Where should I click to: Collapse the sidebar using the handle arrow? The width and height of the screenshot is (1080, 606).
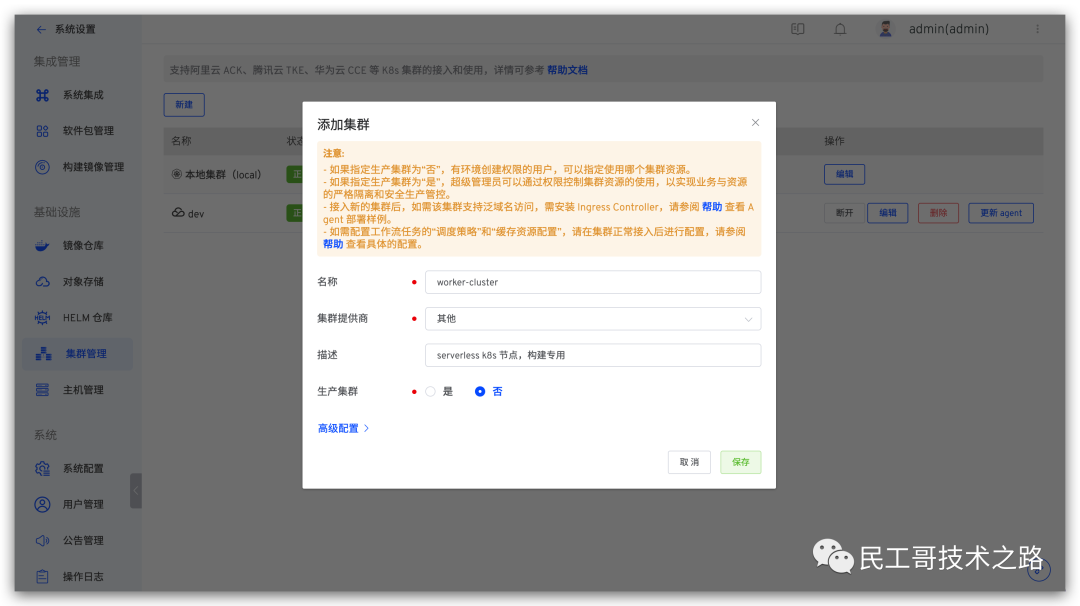pyautogui.click(x=136, y=490)
